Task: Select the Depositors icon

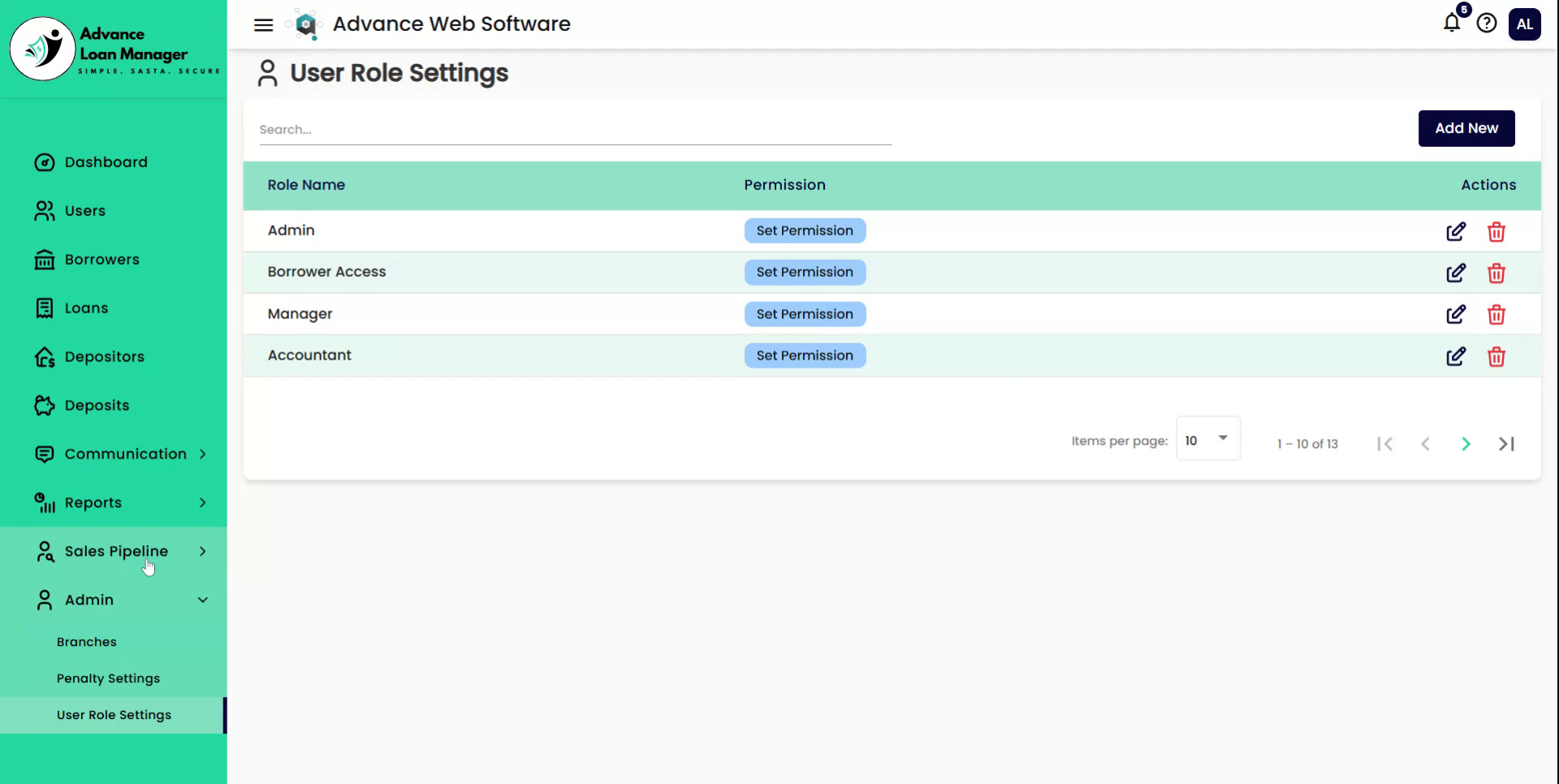Action: pyautogui.click(x=45, y=356)
